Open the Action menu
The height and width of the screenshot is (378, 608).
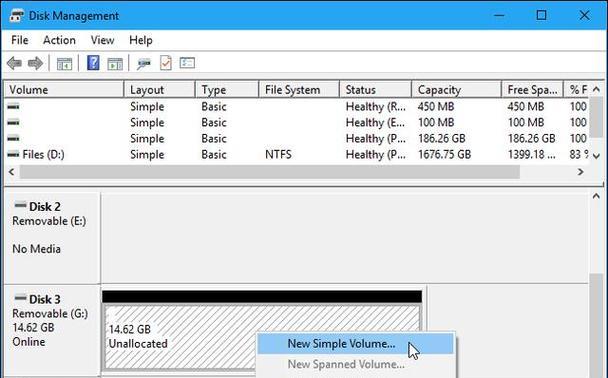point(59,40)
